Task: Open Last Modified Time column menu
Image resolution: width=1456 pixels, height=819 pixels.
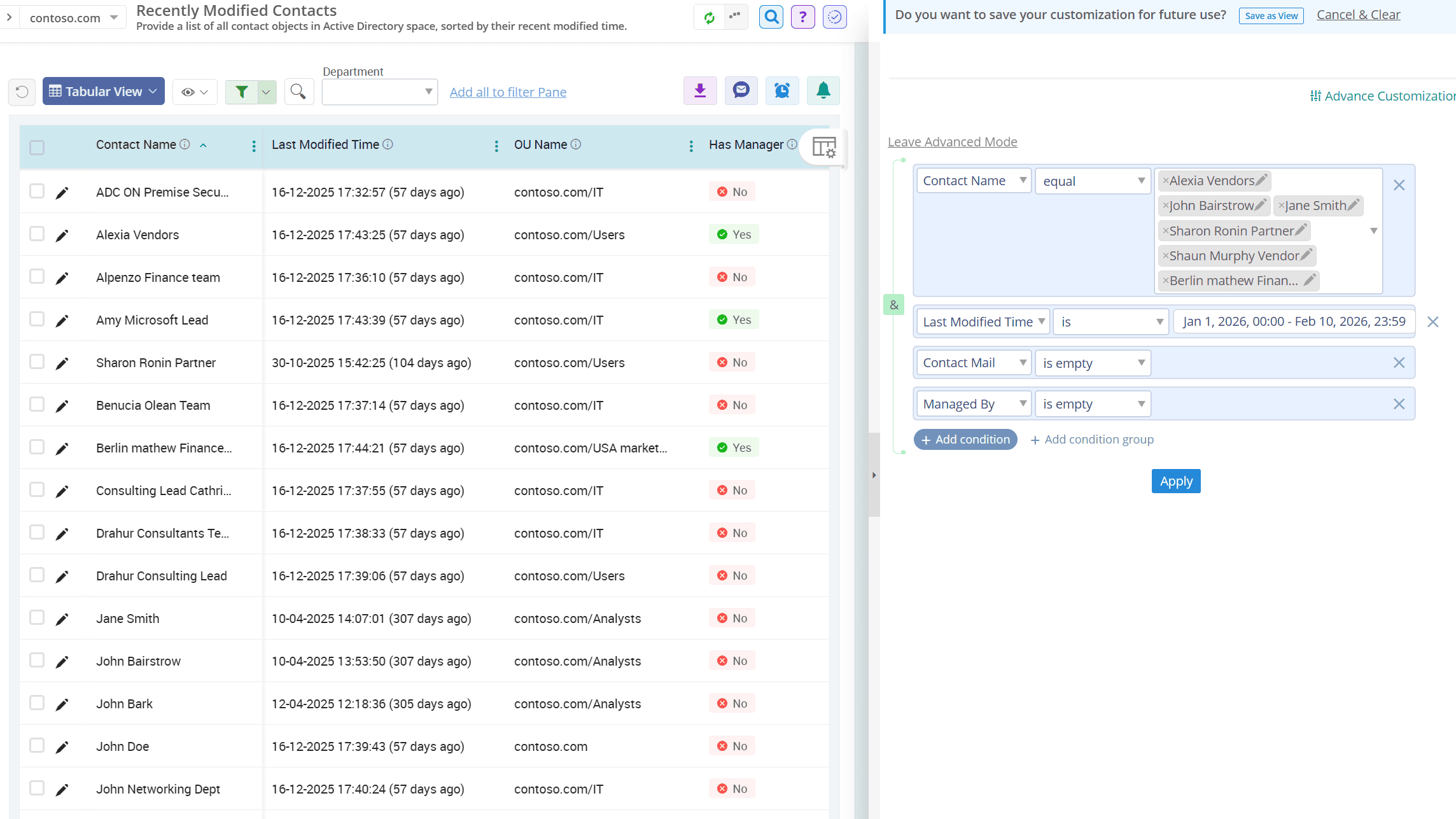Action: pyautogui.click(x=496, y=146)
